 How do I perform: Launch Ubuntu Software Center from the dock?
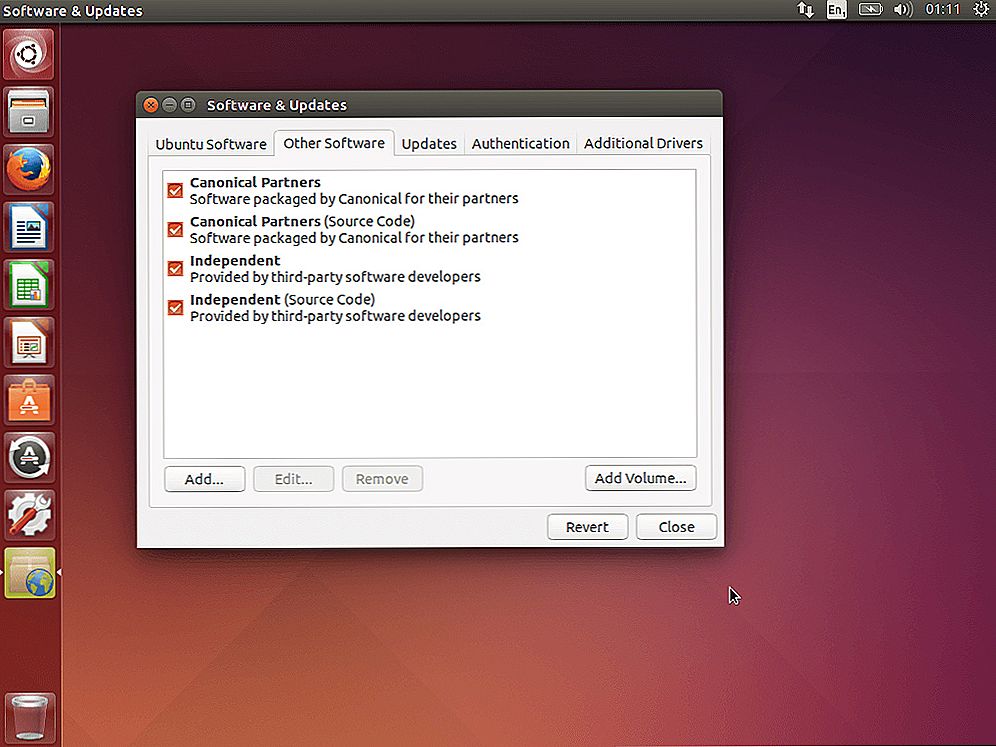click(29, 400)
